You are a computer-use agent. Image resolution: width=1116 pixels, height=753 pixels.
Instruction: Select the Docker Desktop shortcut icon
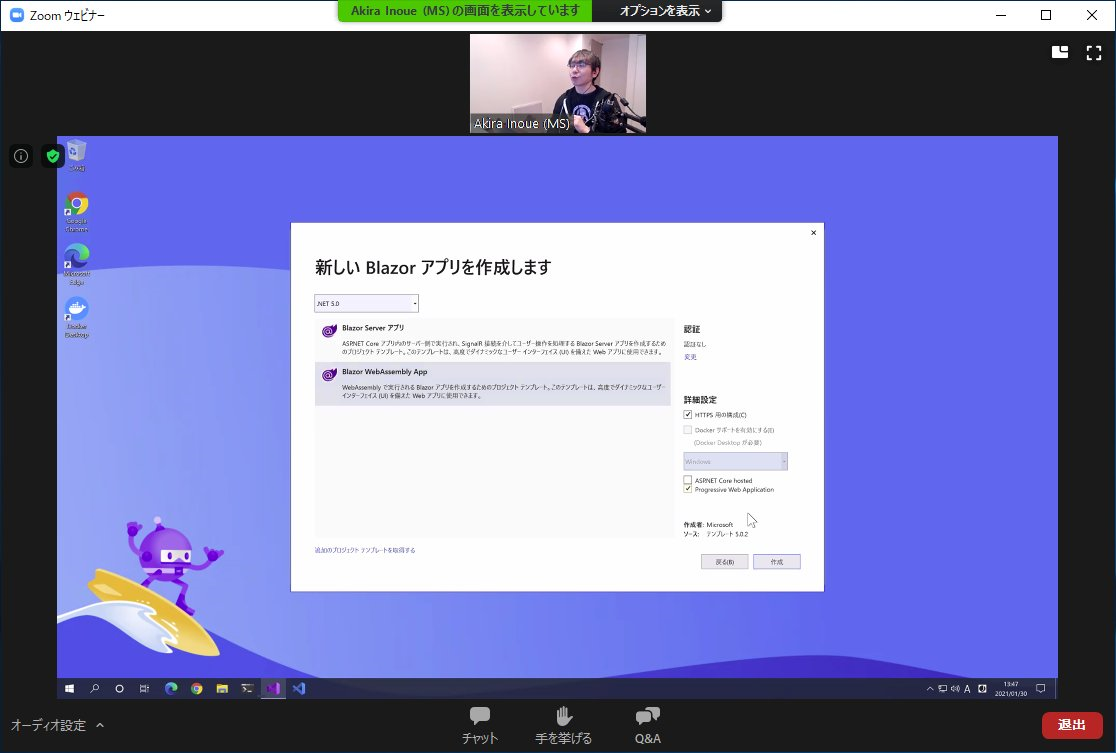click(x=76, y=317)
